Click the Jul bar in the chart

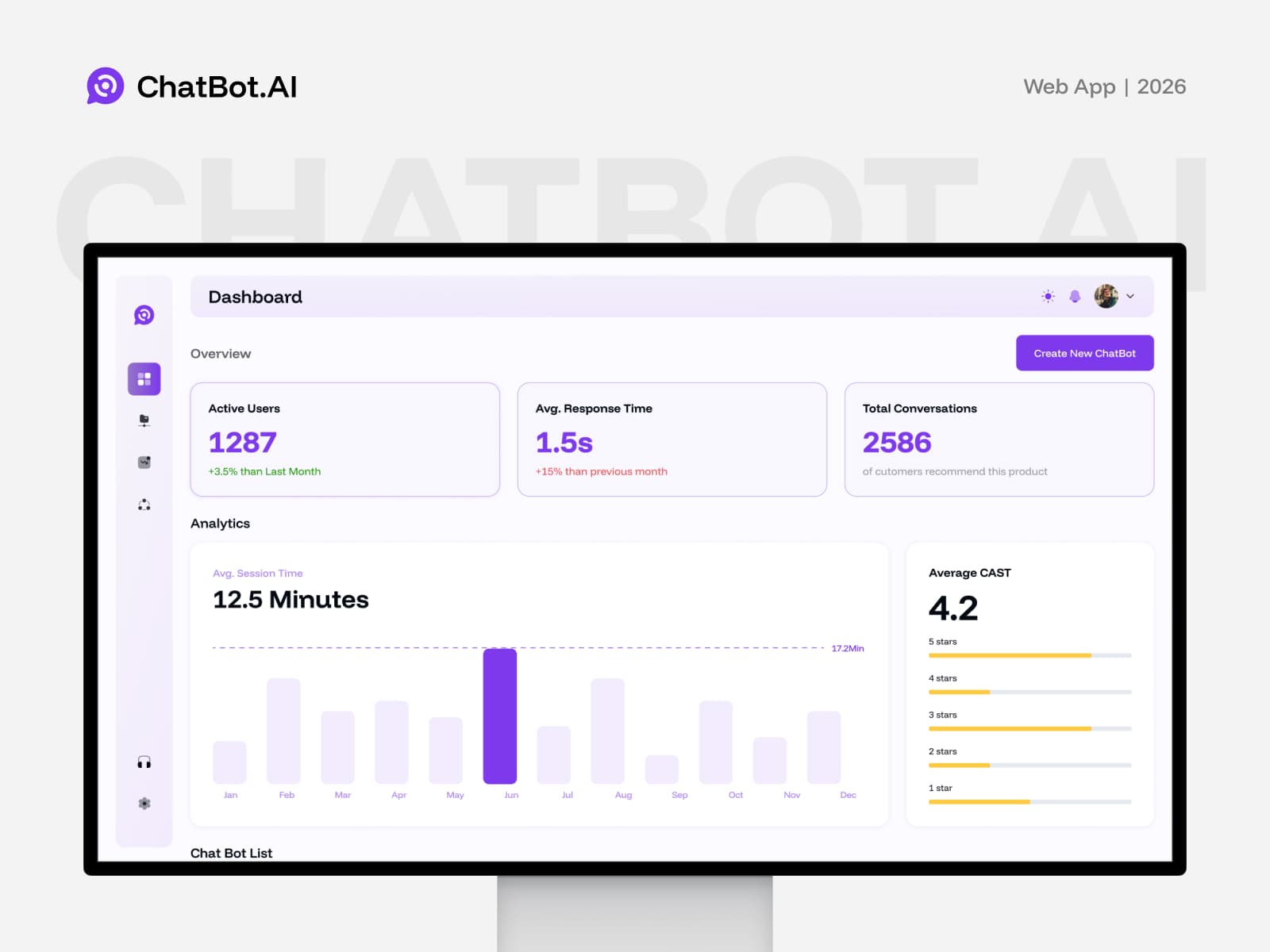click(x=554, y=754)
